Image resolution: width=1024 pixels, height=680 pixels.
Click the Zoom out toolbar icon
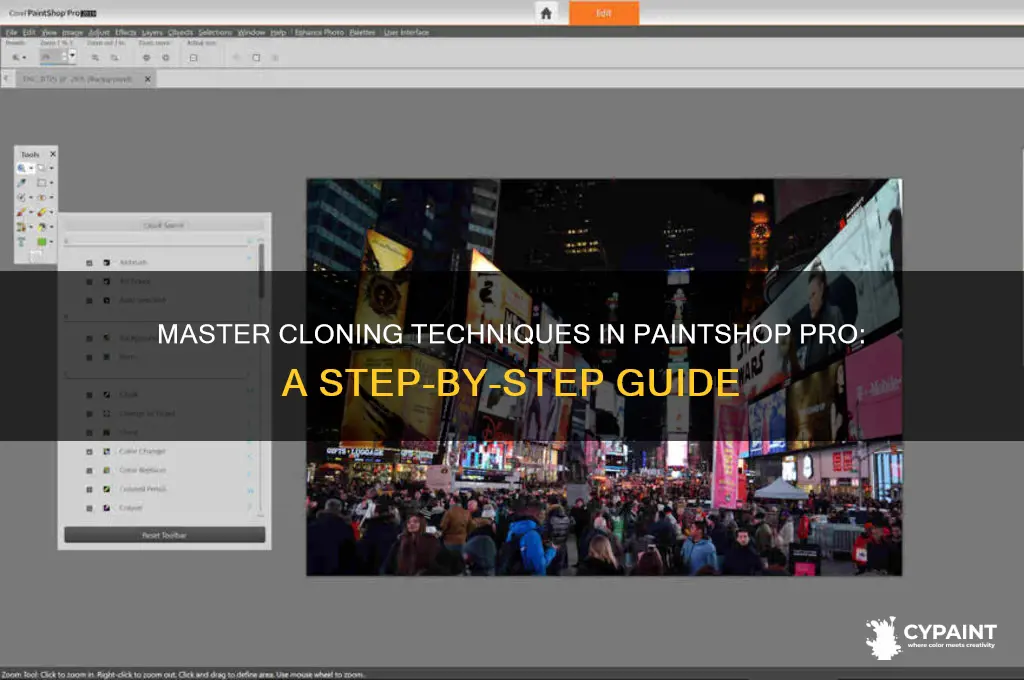95,57
